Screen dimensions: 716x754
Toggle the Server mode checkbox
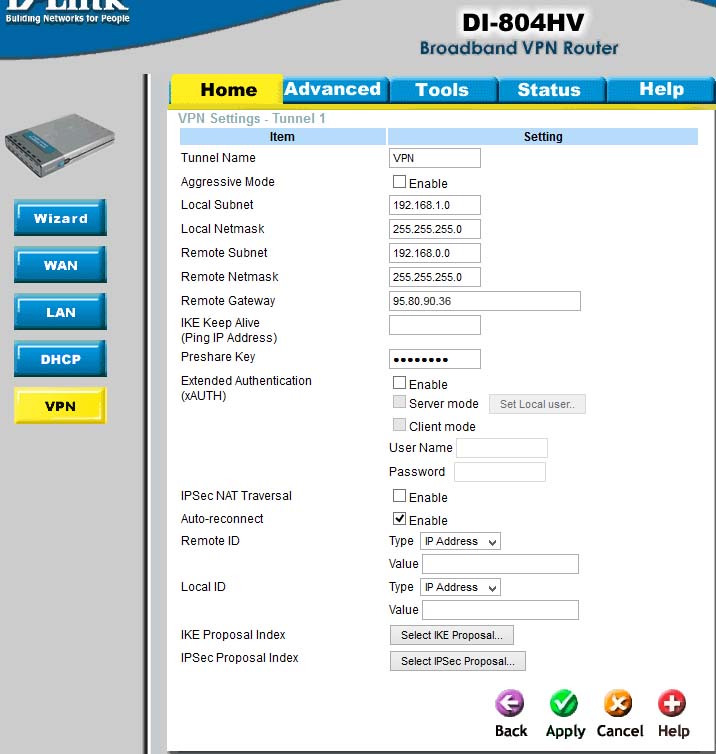point(399,402)
